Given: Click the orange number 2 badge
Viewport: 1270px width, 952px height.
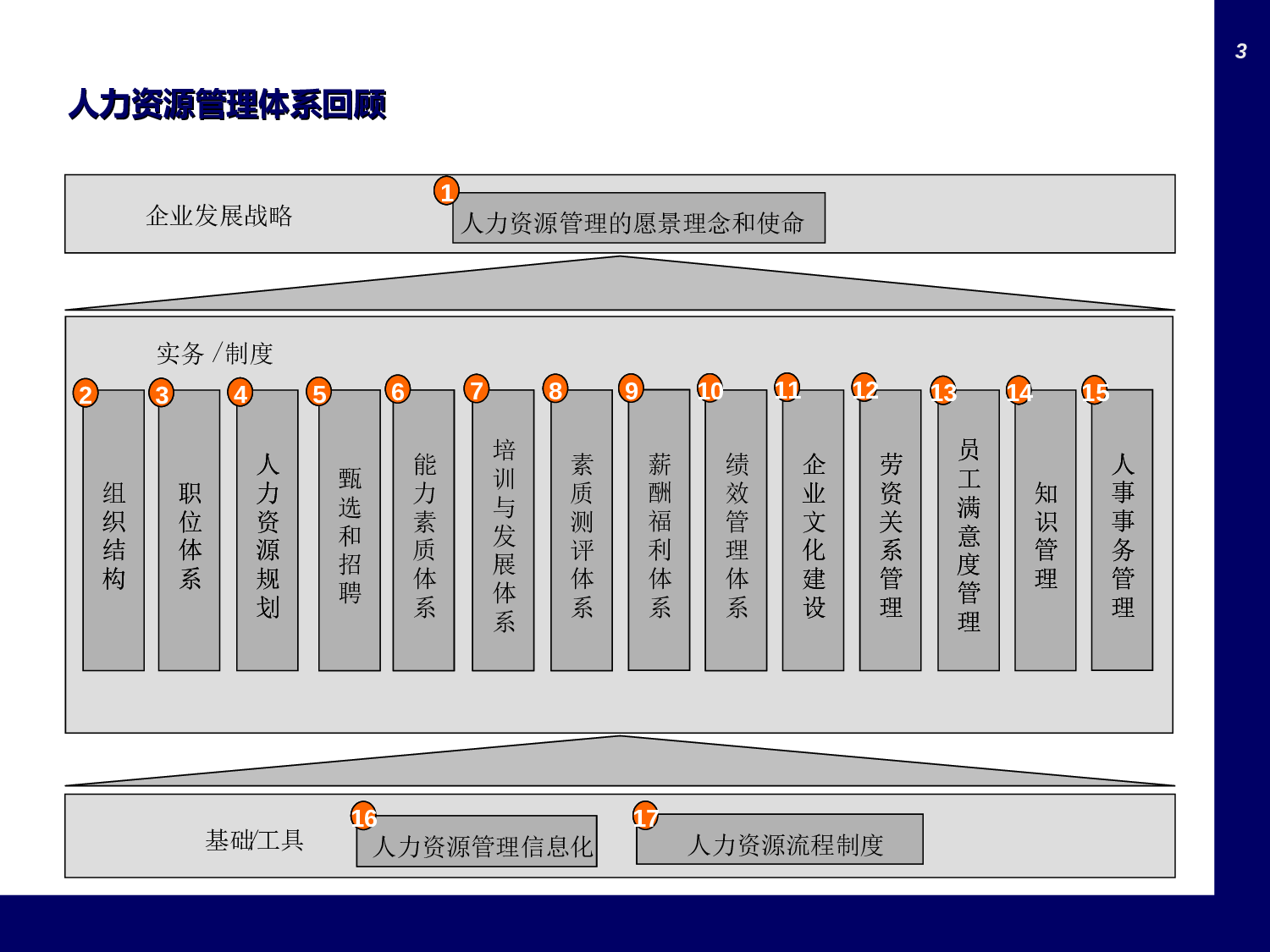Looking at the screenshot, I should coord(86,393).
